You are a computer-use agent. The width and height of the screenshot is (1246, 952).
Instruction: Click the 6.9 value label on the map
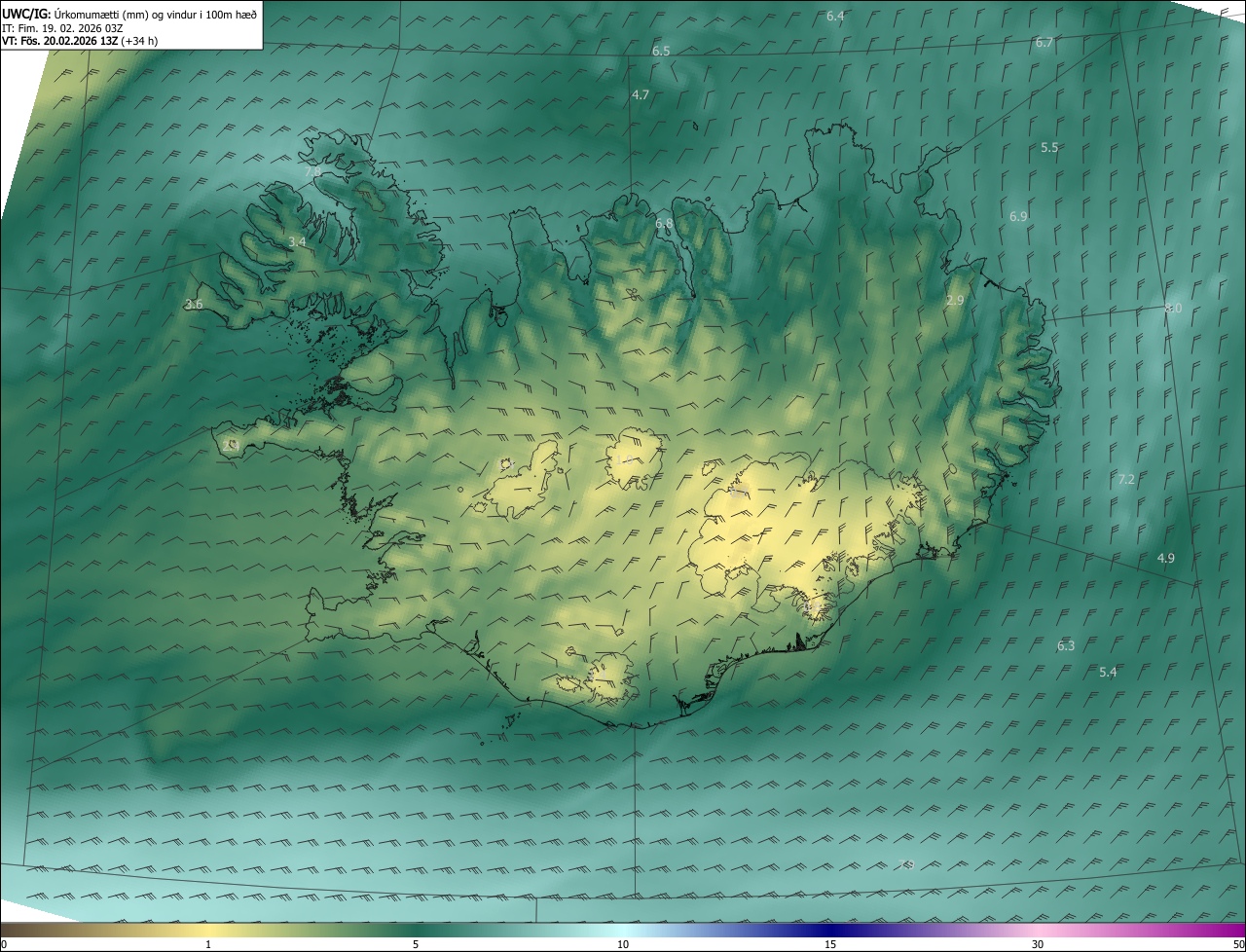click(x=1018, y=216)
